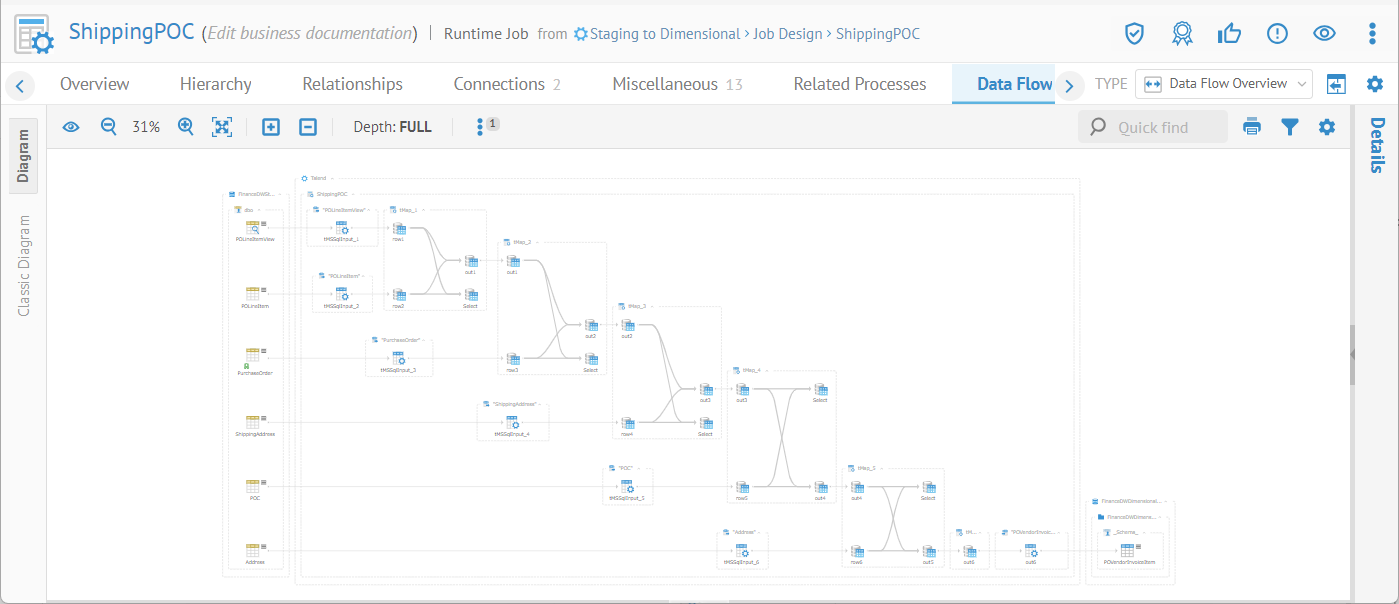Switch to the Relationships tab
This screenshot has width=1399, height=604.
(352, 84)
